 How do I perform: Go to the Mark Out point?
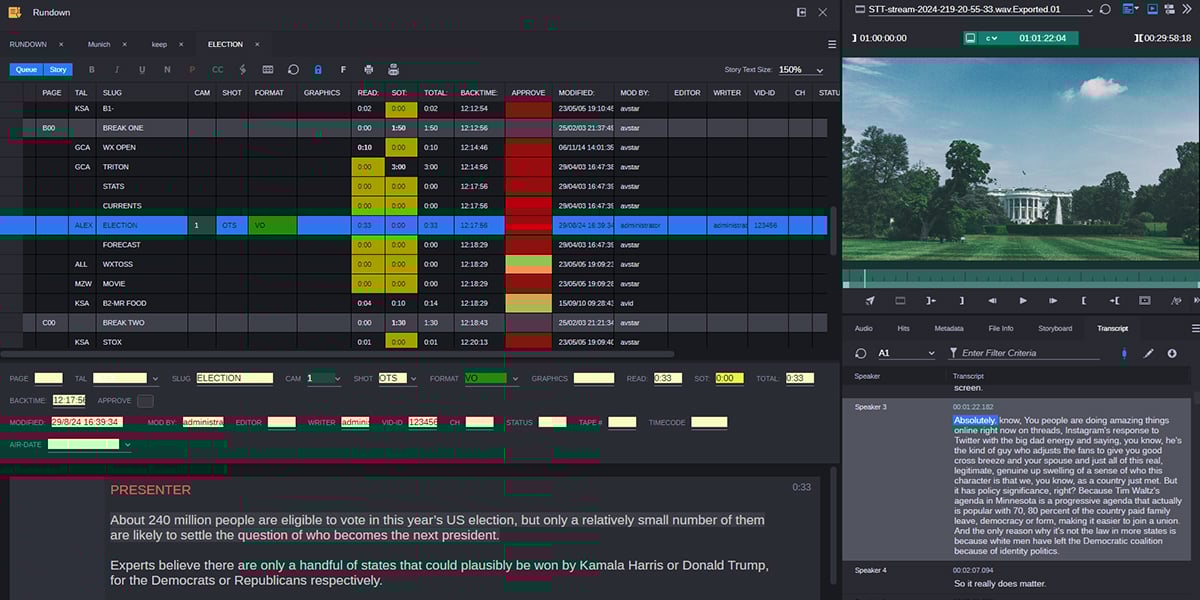click(931, 300)
